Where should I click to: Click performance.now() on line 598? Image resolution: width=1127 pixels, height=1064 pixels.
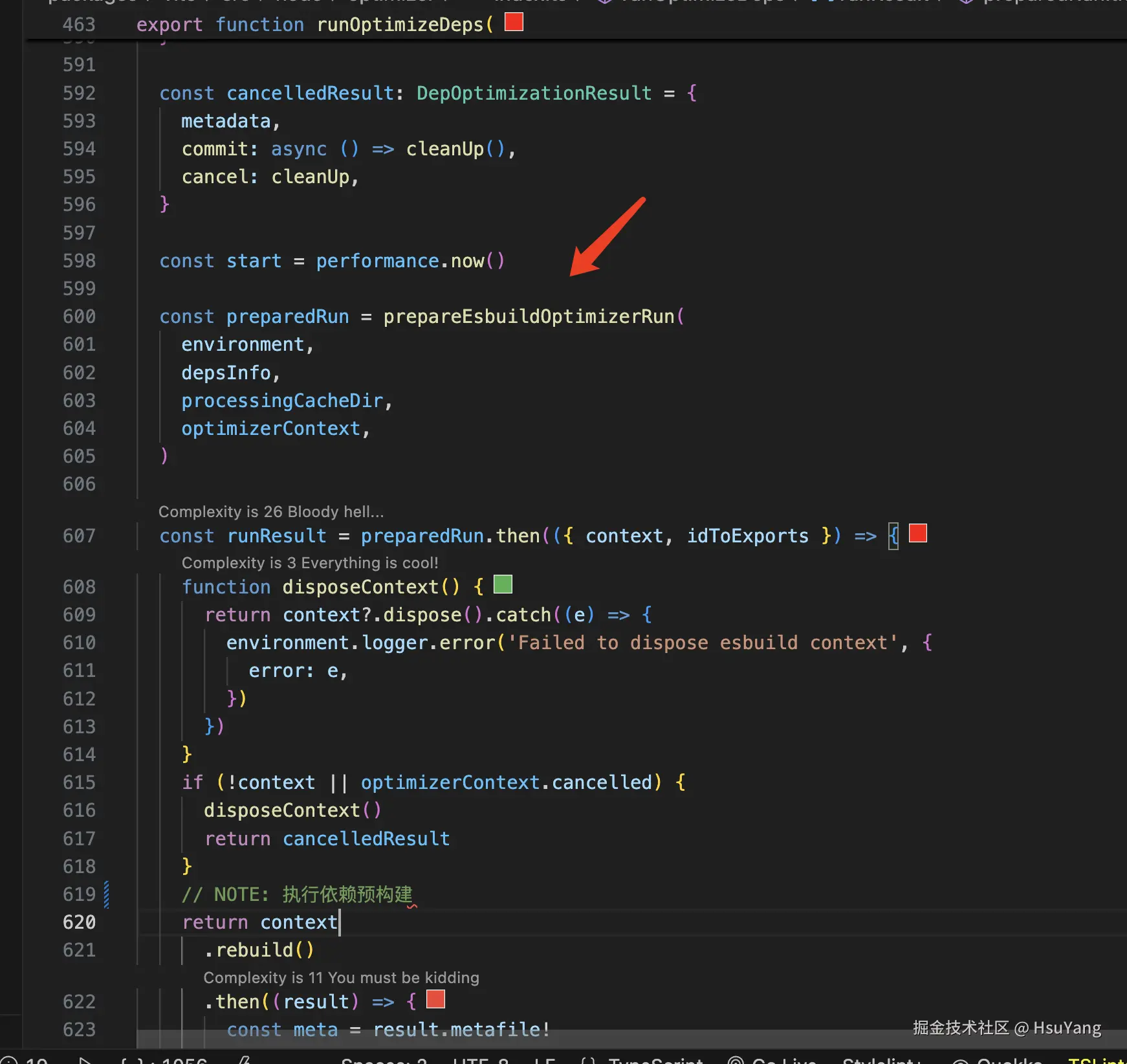point(410,261)
